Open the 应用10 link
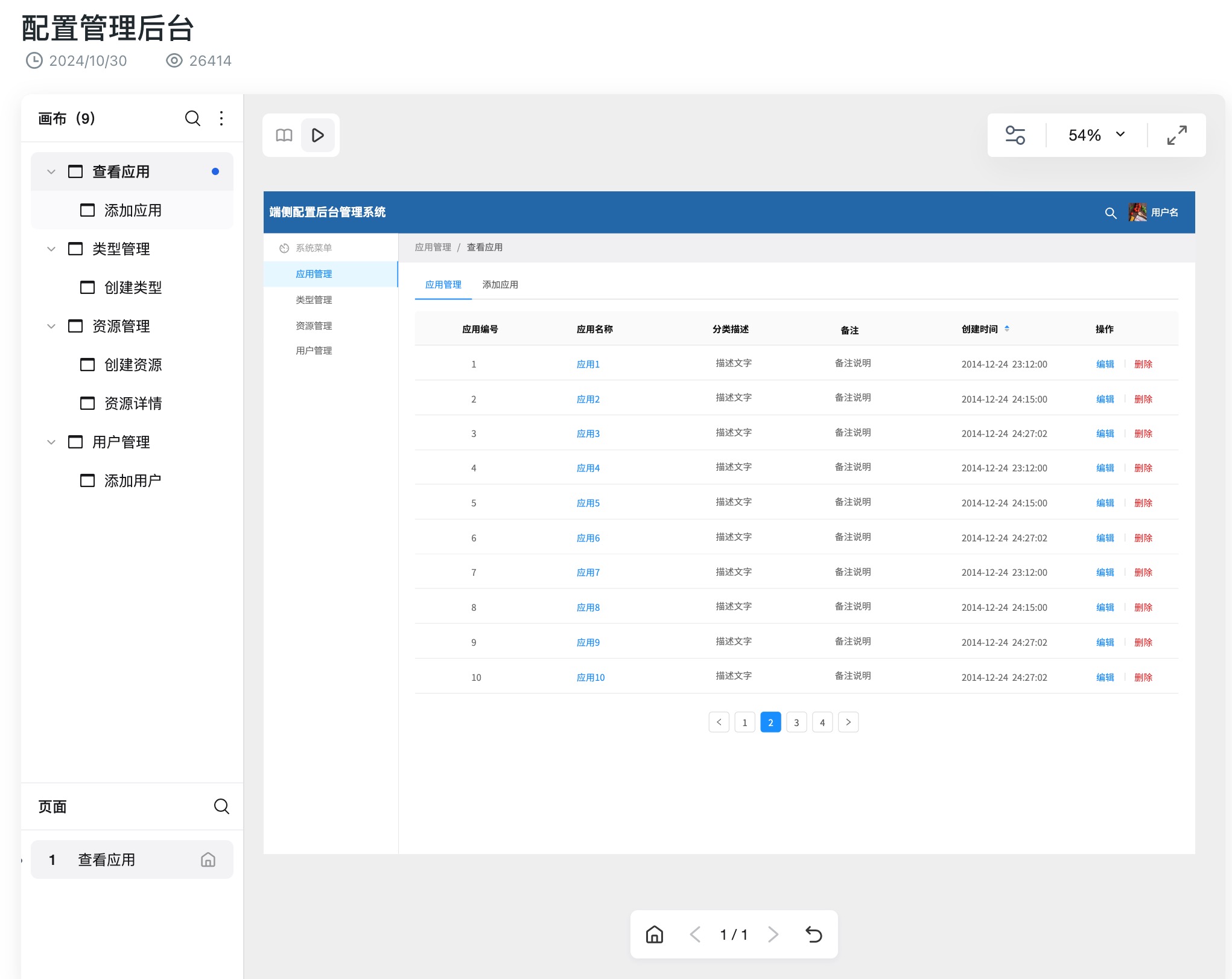1232x979 pixels. tap(591, 678)
